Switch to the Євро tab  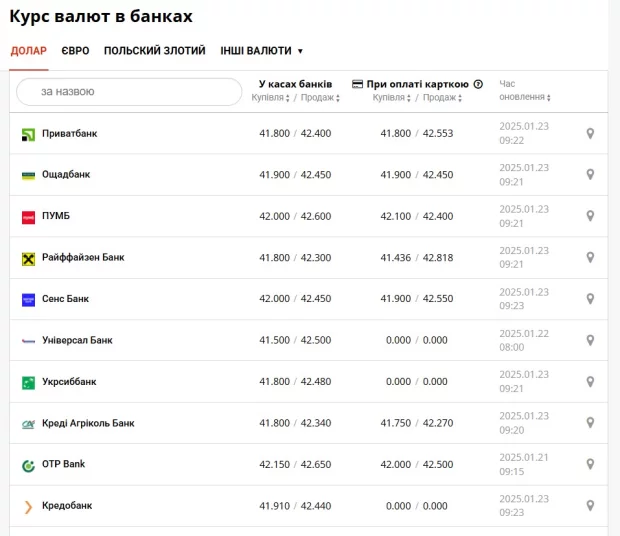point(75,51)
